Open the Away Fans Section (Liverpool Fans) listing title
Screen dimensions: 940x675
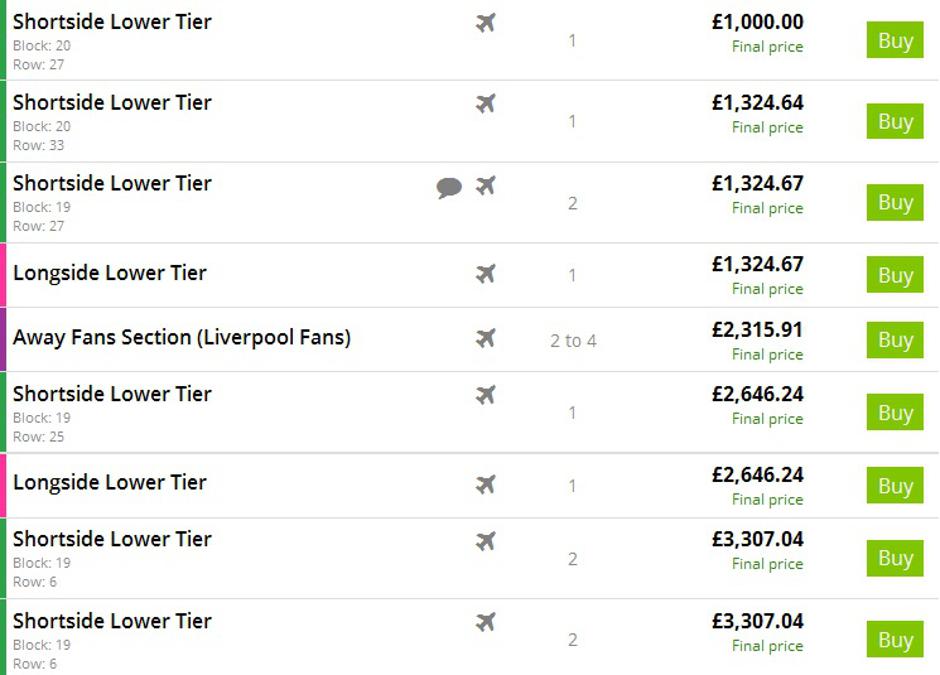(181, 338)
